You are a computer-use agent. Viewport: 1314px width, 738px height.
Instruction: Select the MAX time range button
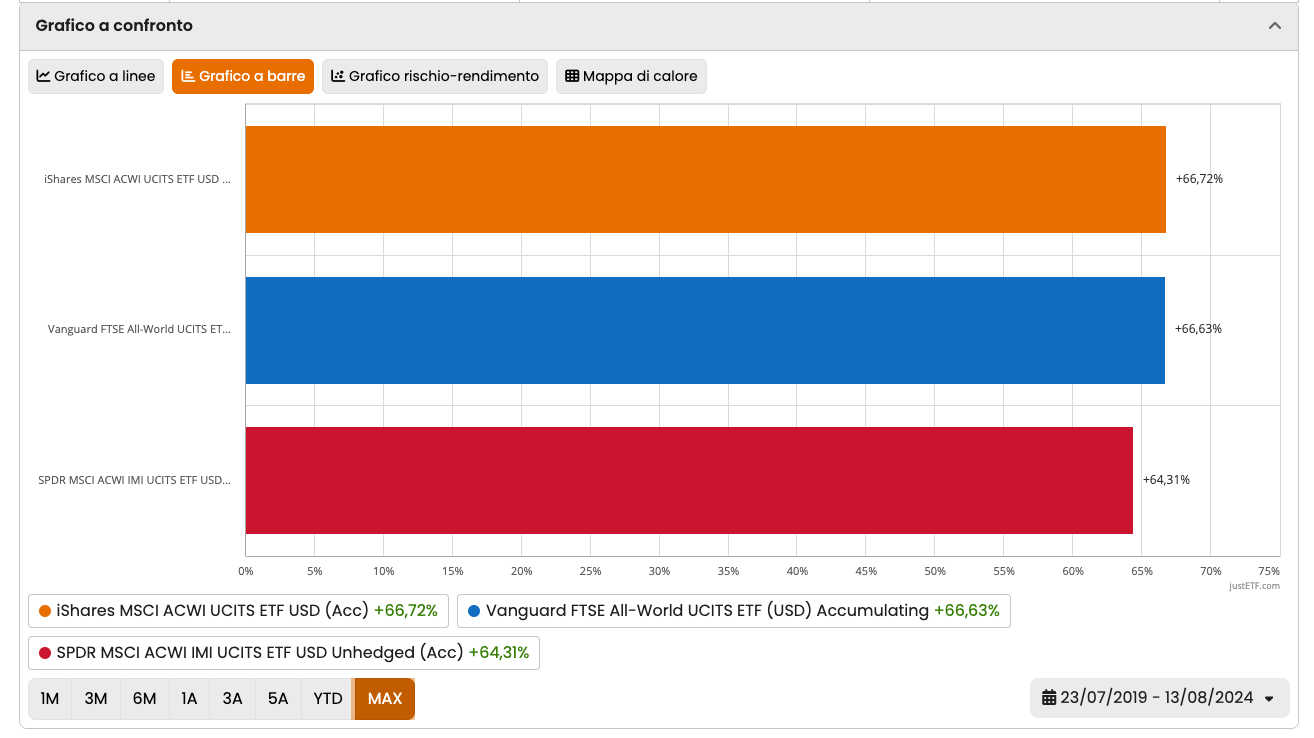pyautogui.click(x=384, y=698)
